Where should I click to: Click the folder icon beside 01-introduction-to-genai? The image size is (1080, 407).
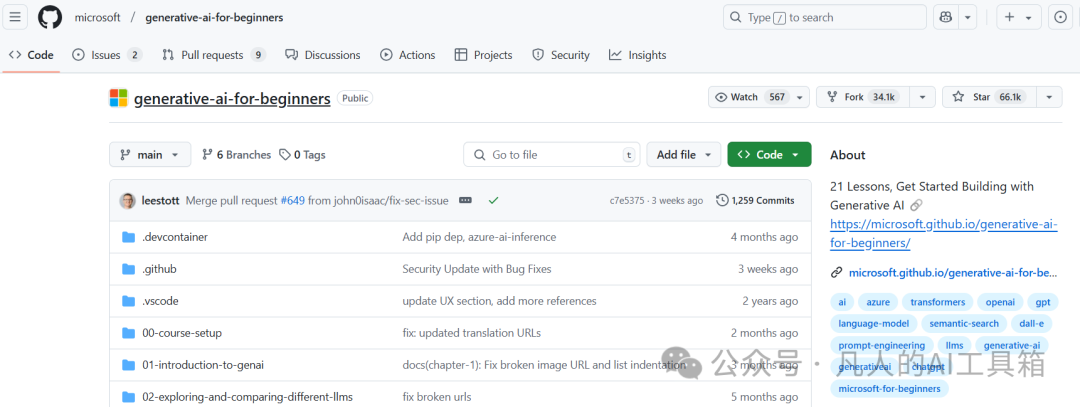[128, 365]
